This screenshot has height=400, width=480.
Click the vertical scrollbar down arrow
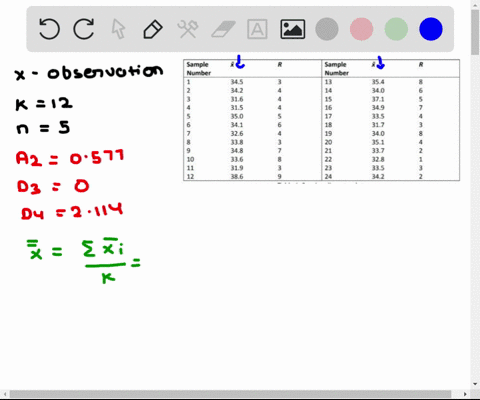pos(475,384)
